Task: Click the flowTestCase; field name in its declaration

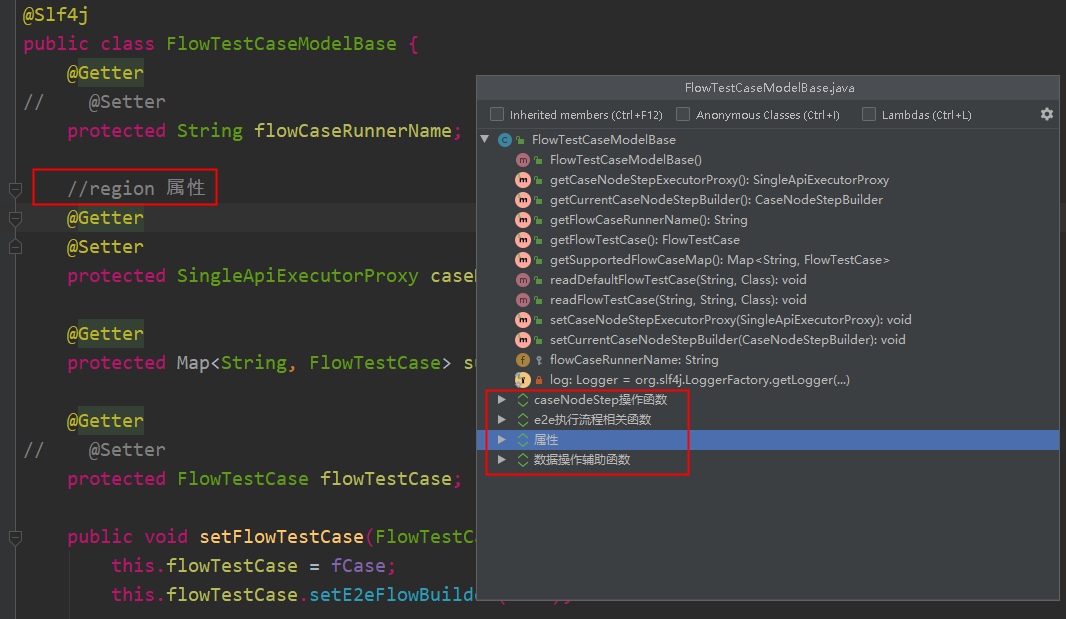Action: [x=390, y=479]
